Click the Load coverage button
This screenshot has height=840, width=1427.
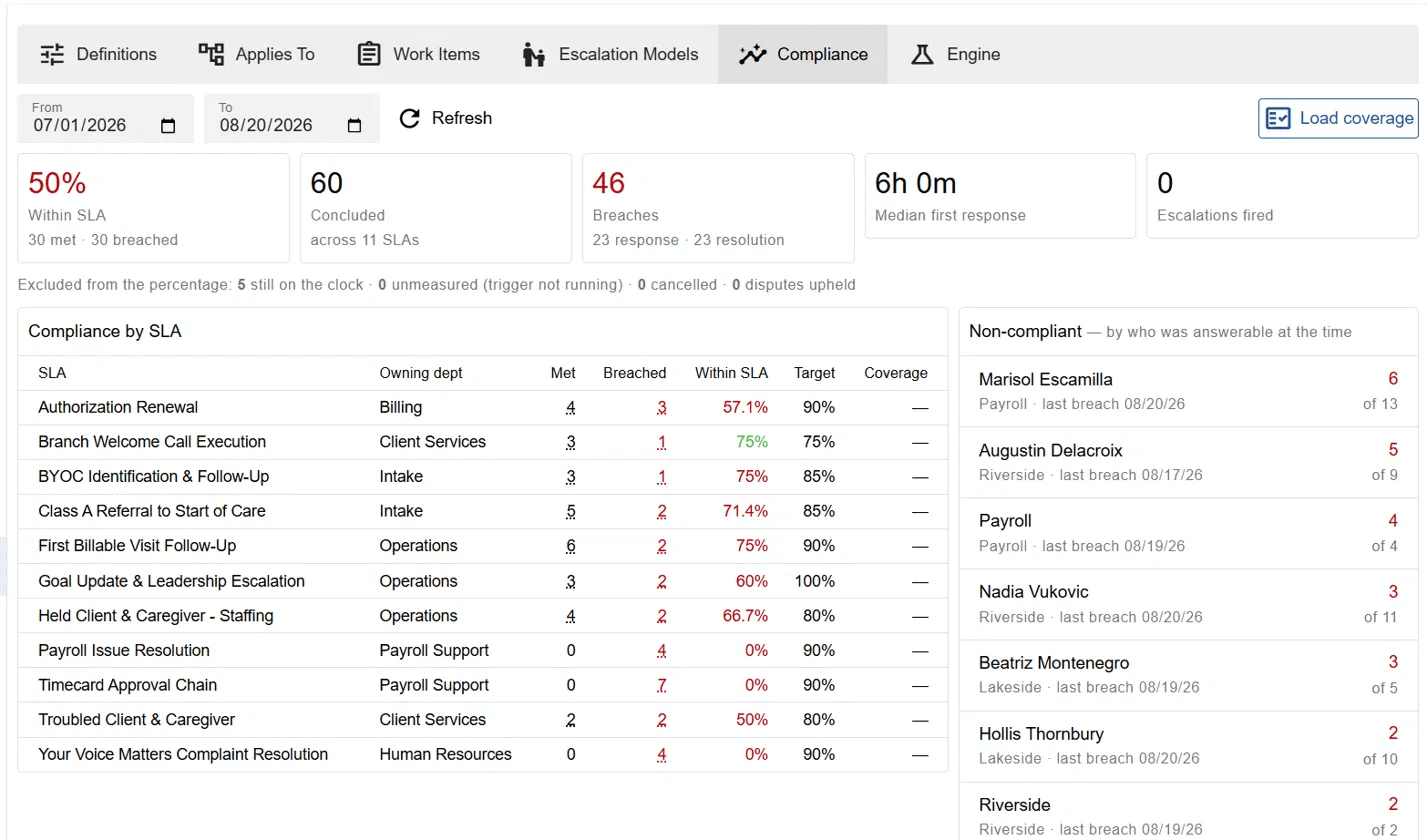click(x=1338, y=118)
